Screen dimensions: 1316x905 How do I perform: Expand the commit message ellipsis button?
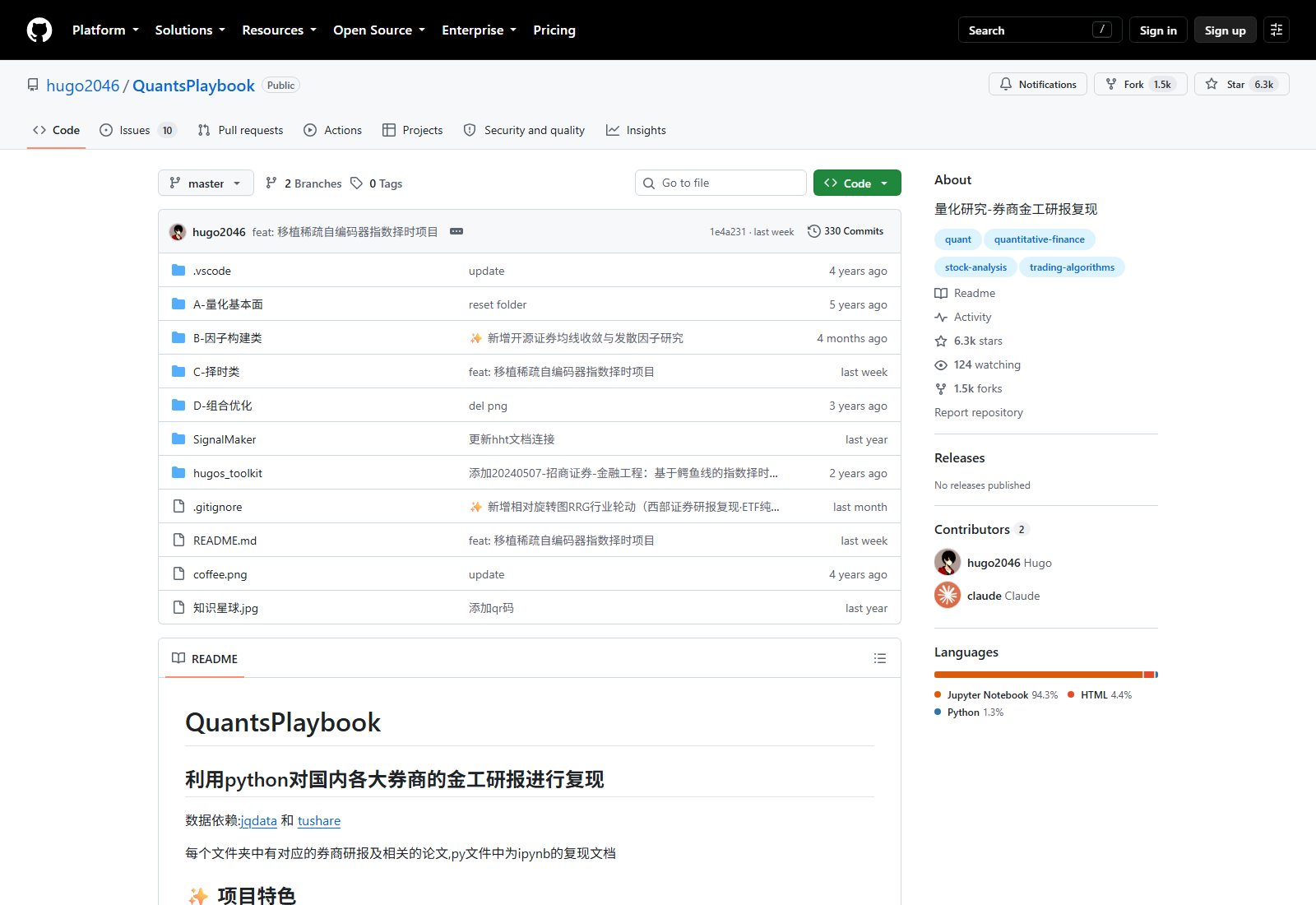pos(456,231)
